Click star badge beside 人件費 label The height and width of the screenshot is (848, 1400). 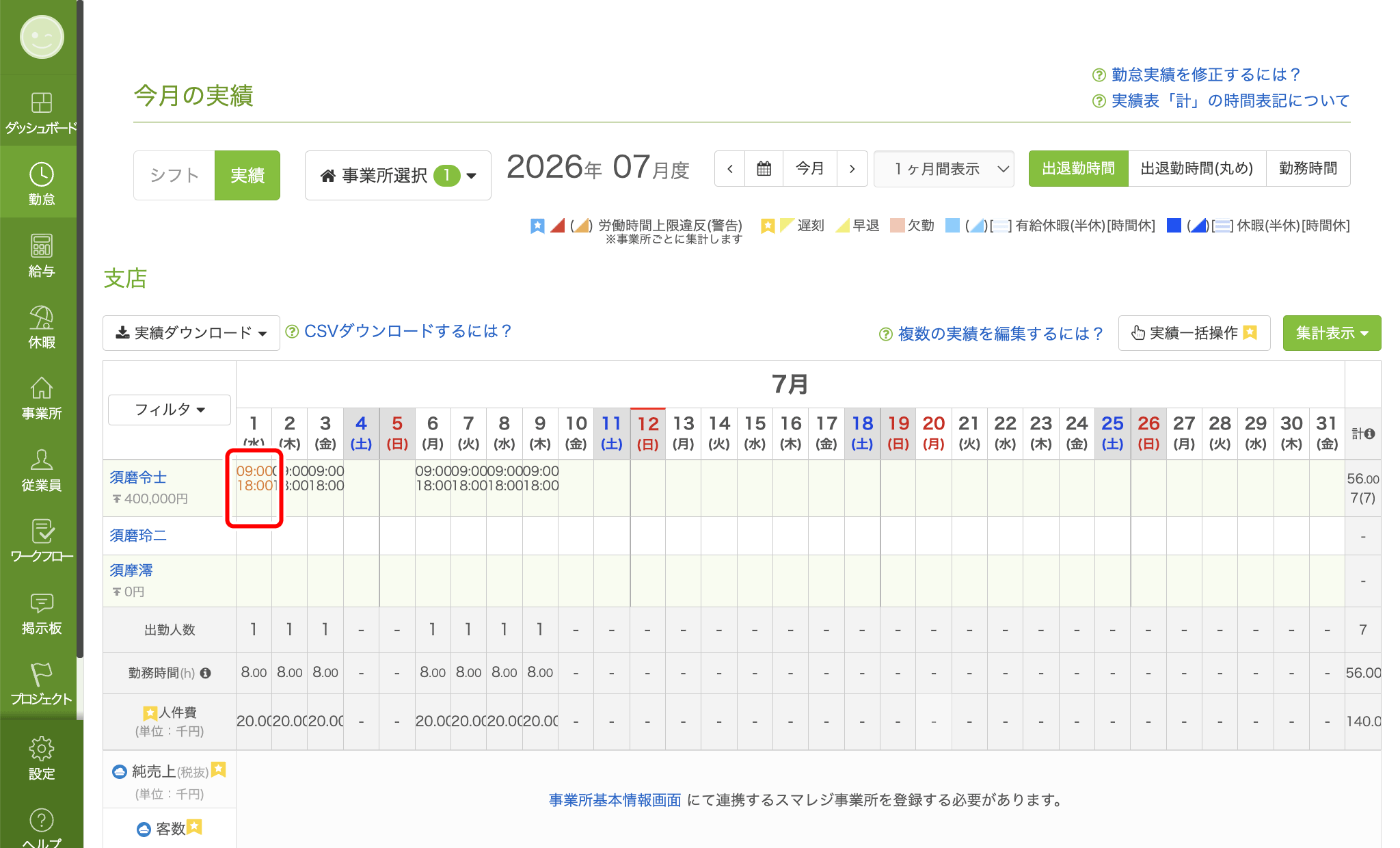(x=150, y=713)
